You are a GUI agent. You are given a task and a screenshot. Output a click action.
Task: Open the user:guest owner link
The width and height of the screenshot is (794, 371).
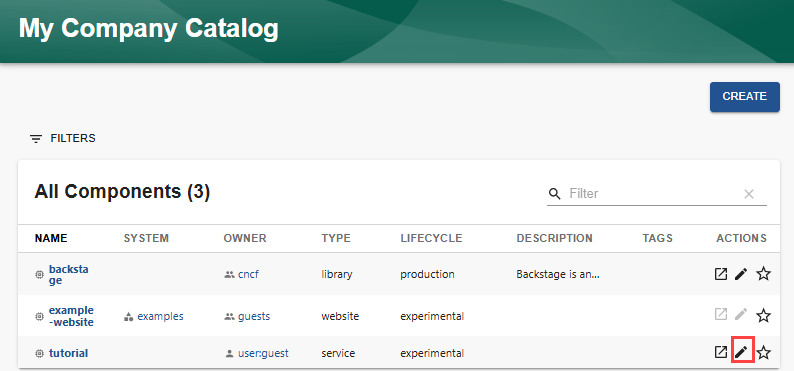coord(263,353)
